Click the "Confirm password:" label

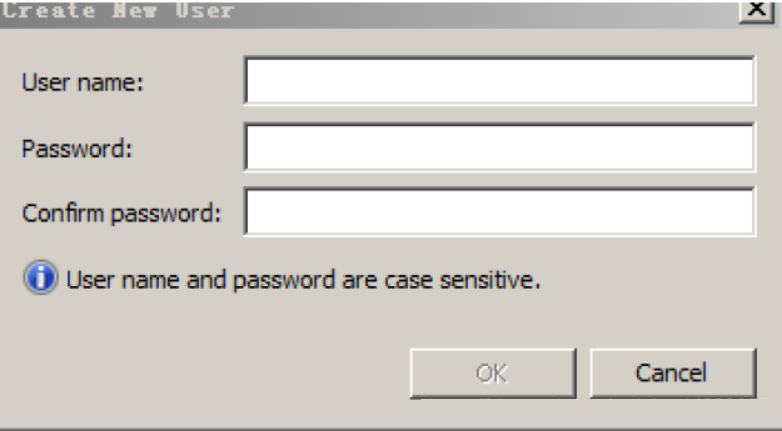coord(121,214)
